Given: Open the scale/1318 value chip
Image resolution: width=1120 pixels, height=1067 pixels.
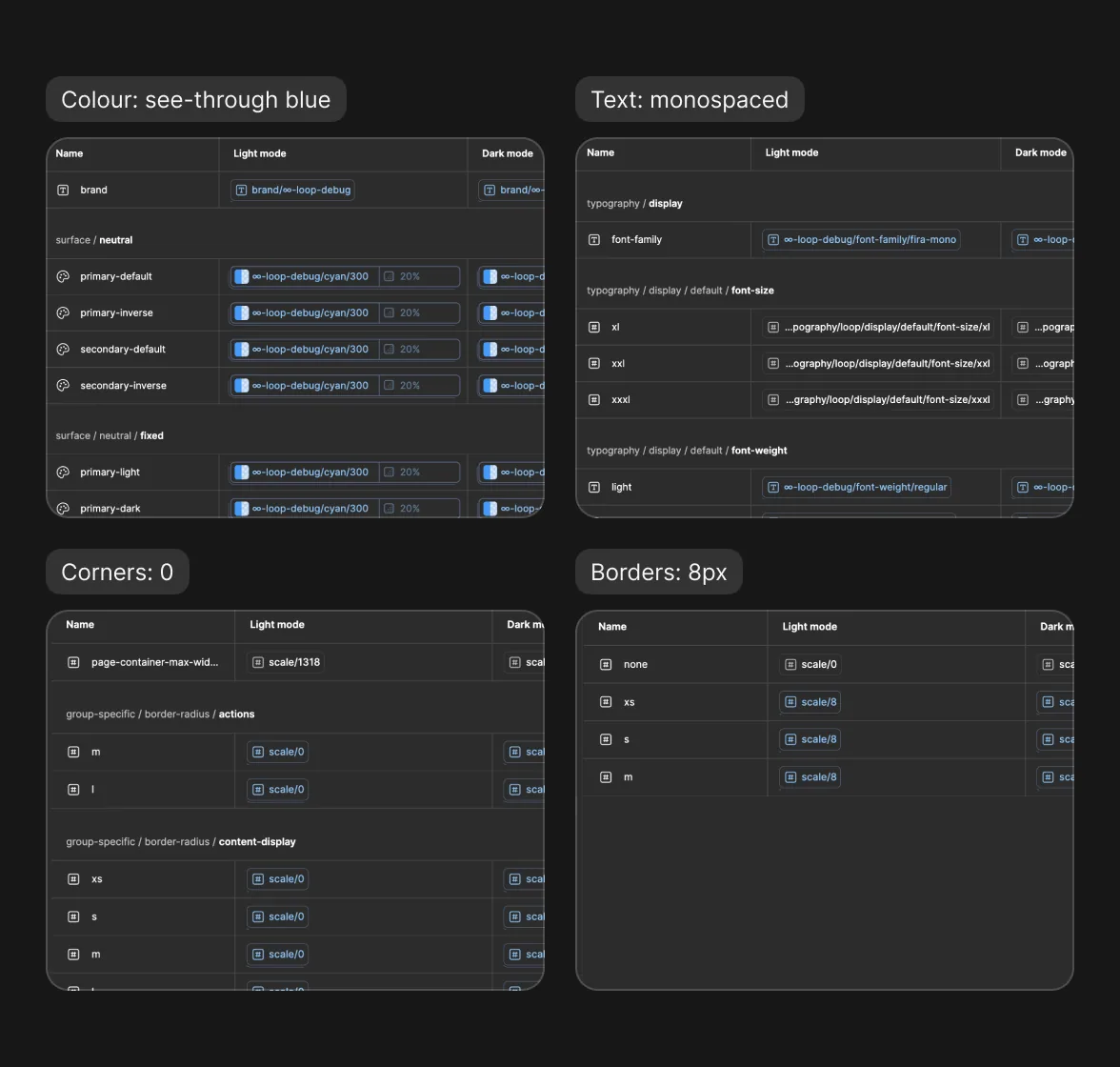Looking at the screenshot, I should pyautogui.click(x=286, y=662).
